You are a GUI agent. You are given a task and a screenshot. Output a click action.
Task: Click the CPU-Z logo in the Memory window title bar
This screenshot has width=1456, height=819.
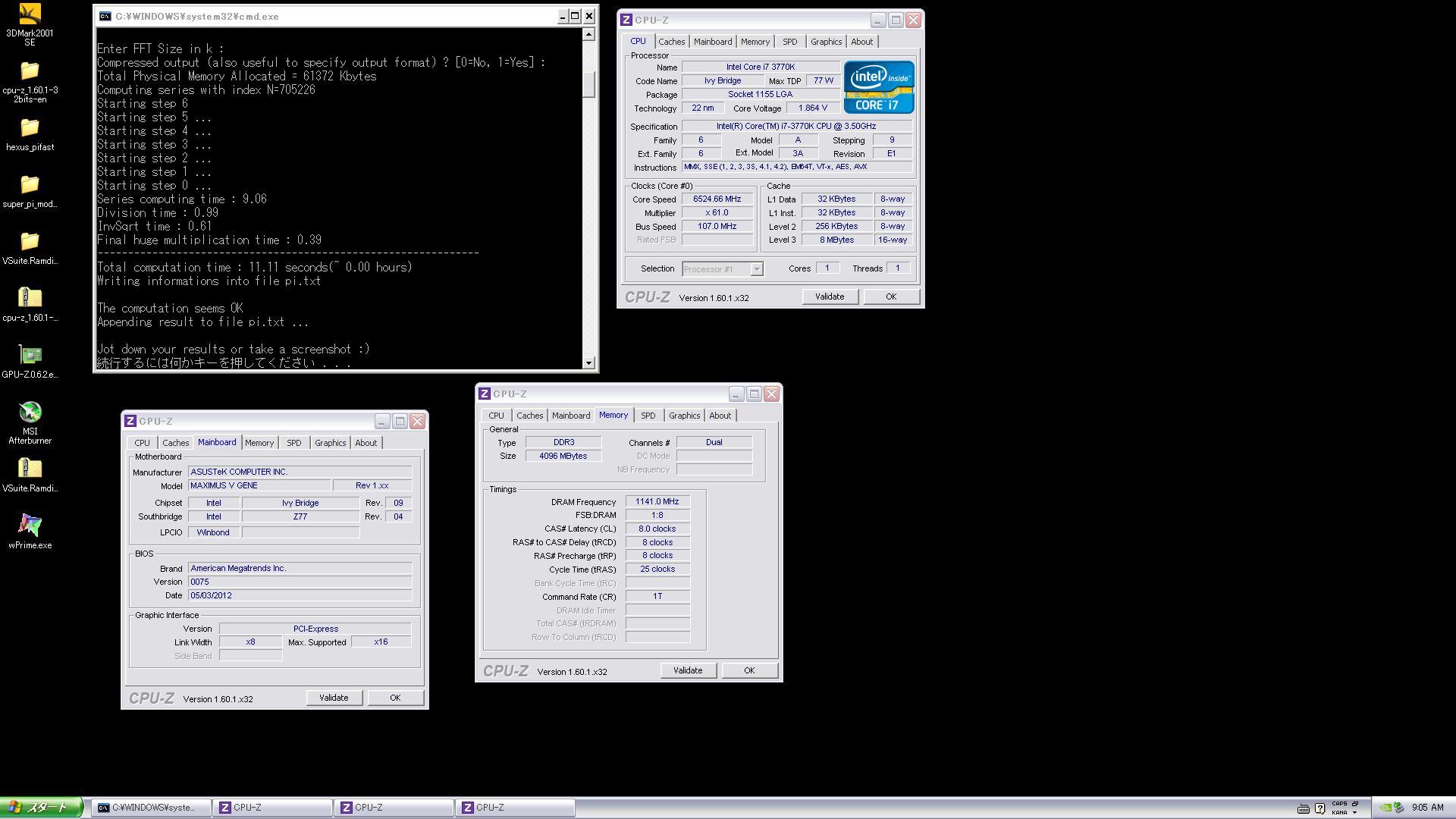click(485, 394)
